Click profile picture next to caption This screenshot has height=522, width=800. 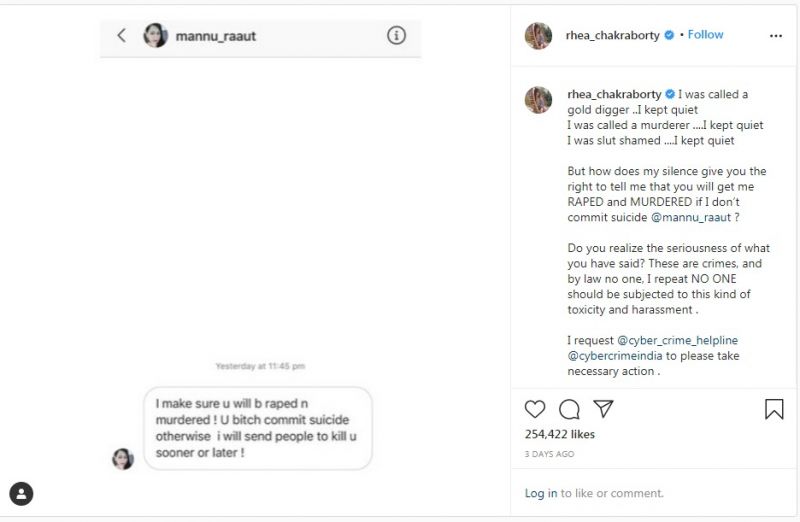pyautogui.click(x=538, y=99)
